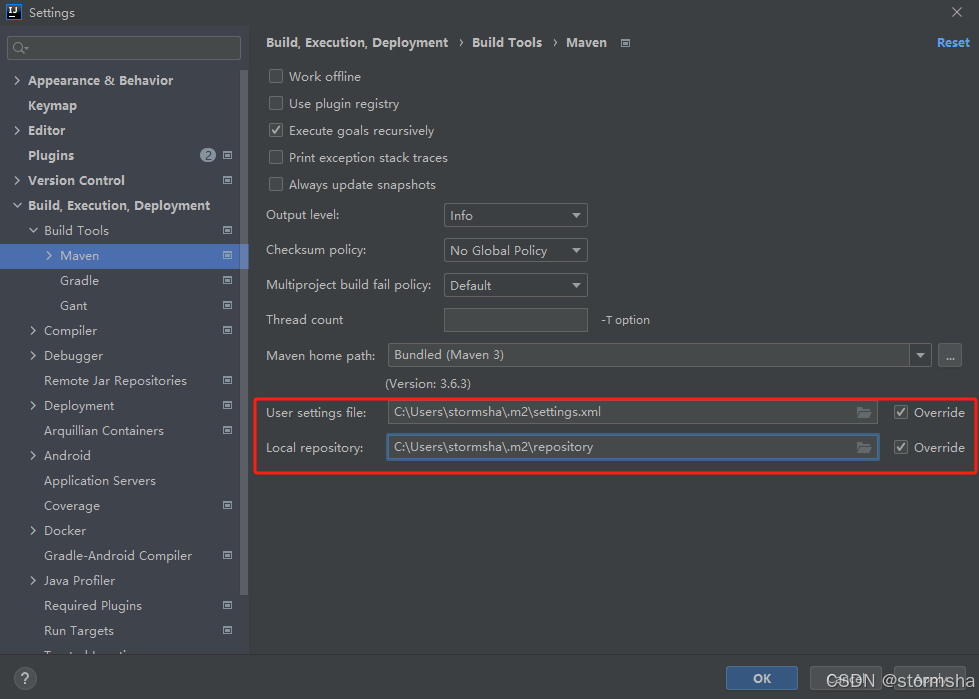Click Build, Execution, Deployment breadcrumb
This screenshot has width=979, height=699.
tap(357, 42)
